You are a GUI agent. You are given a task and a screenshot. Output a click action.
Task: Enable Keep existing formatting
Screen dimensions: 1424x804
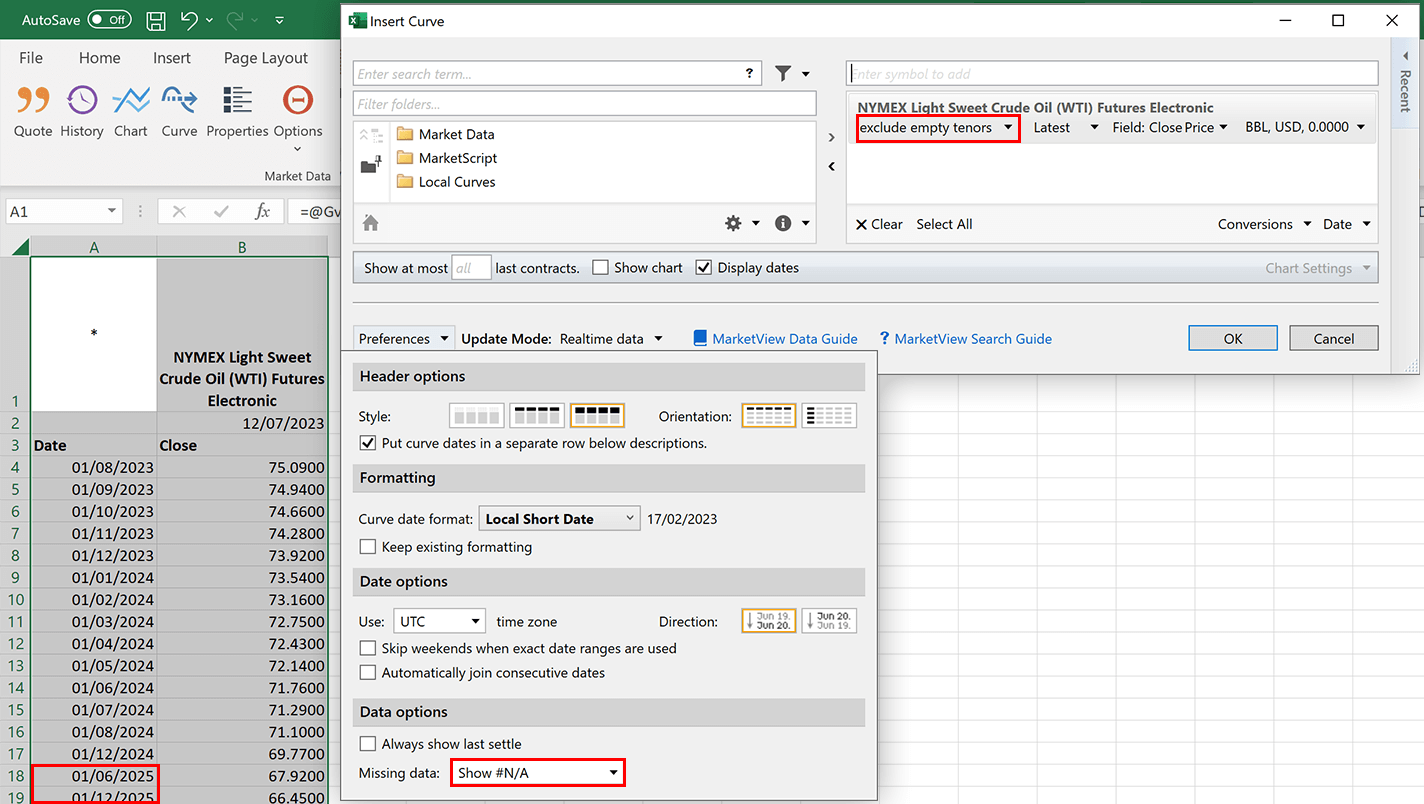coord(367,547)
